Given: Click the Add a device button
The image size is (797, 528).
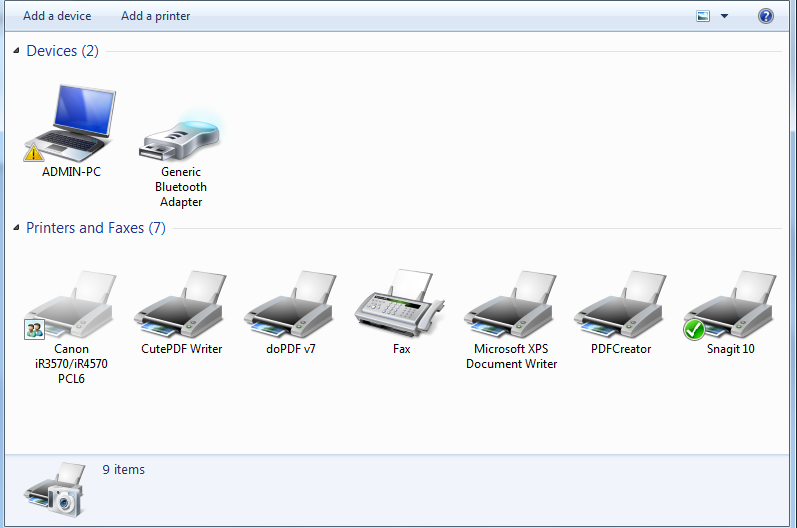Looking at the screenshot, I should (x=57, y=16).
